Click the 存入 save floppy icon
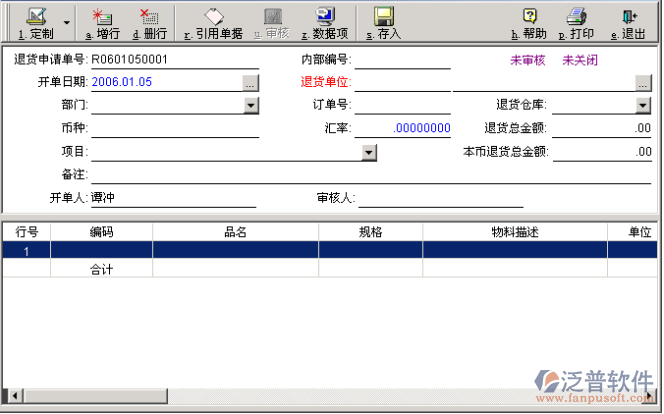 (x=384, y=17)
